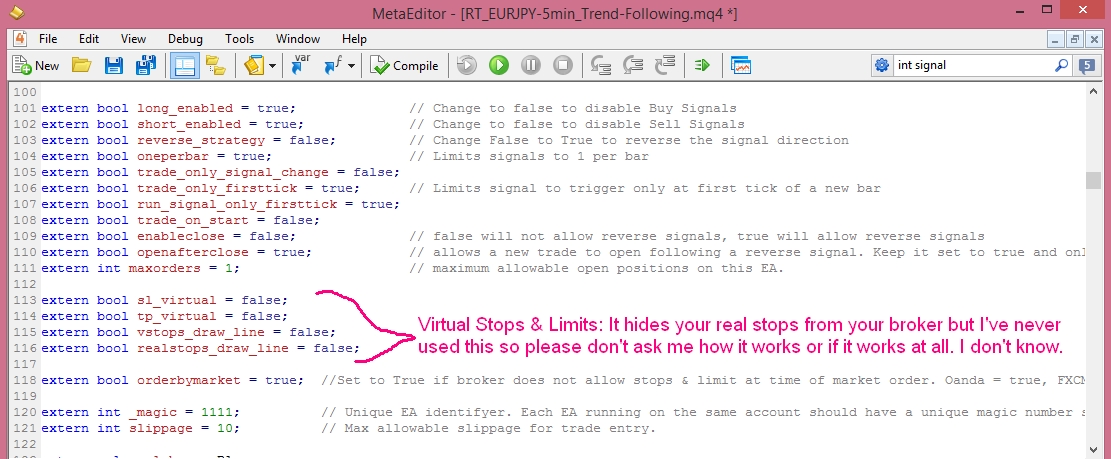Click the New file button

tap(36, 66)
